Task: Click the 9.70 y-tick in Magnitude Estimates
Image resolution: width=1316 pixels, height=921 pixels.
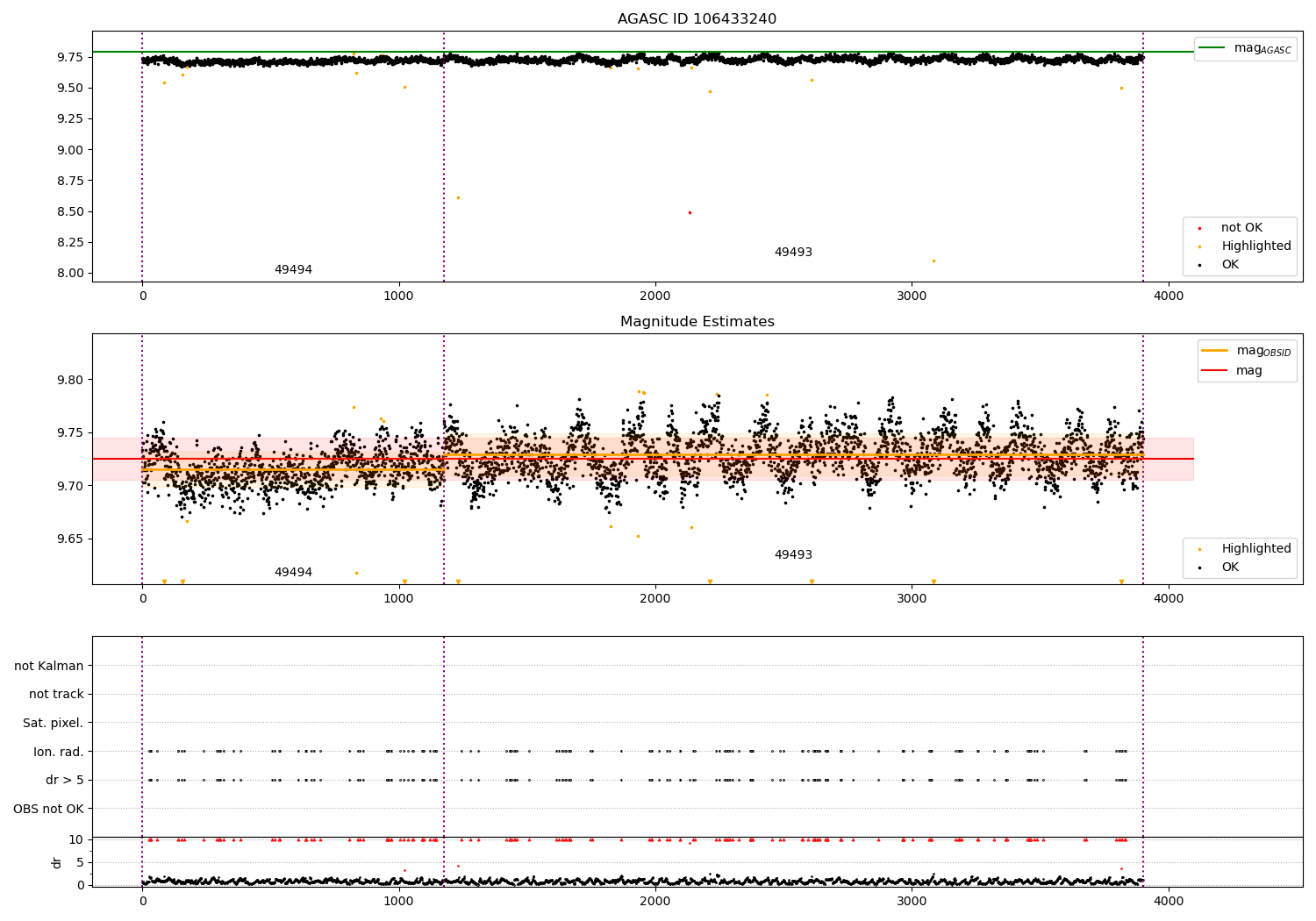Action: [70, 486]
